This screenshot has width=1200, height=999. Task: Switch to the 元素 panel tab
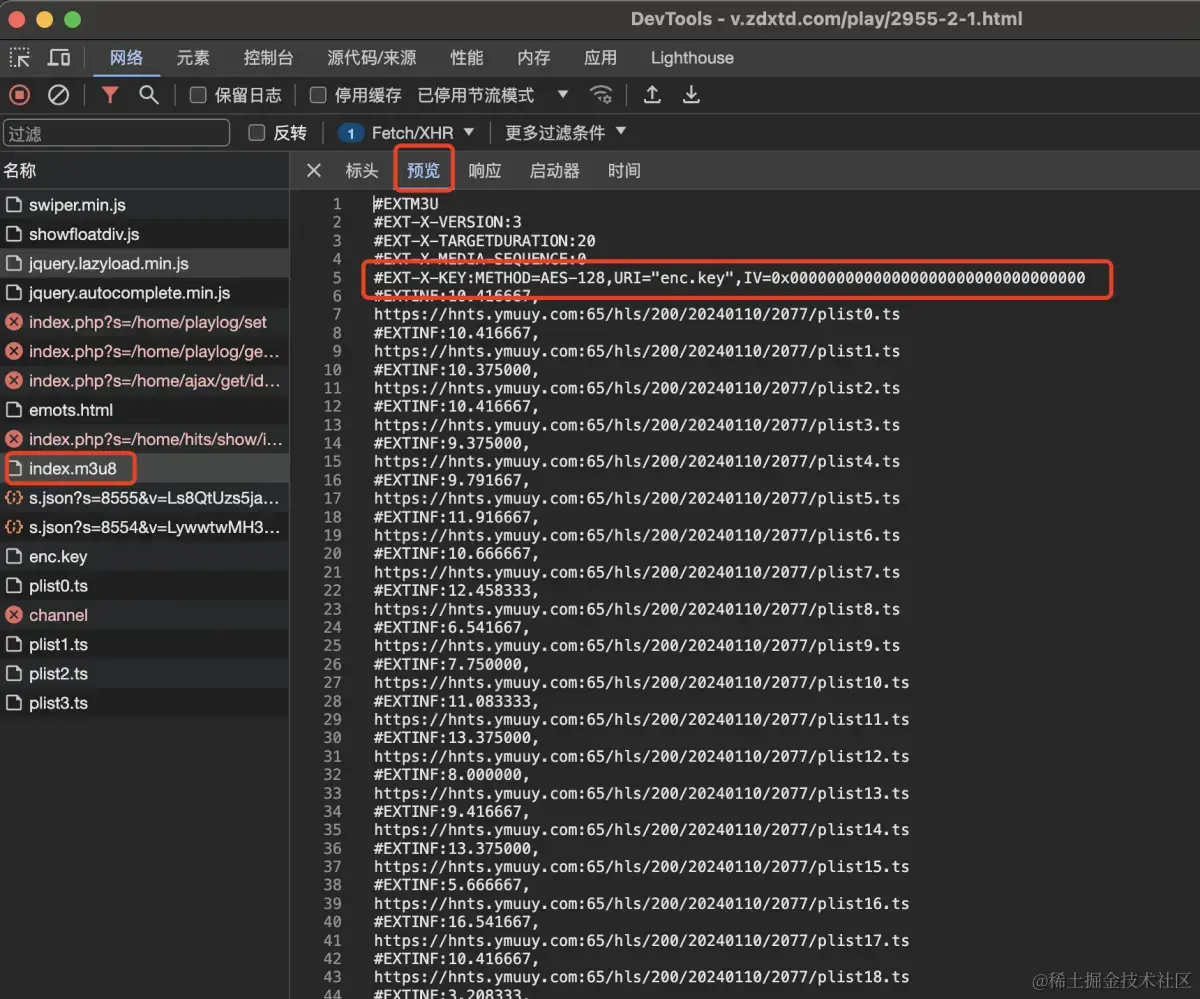[x=193, y=58]
